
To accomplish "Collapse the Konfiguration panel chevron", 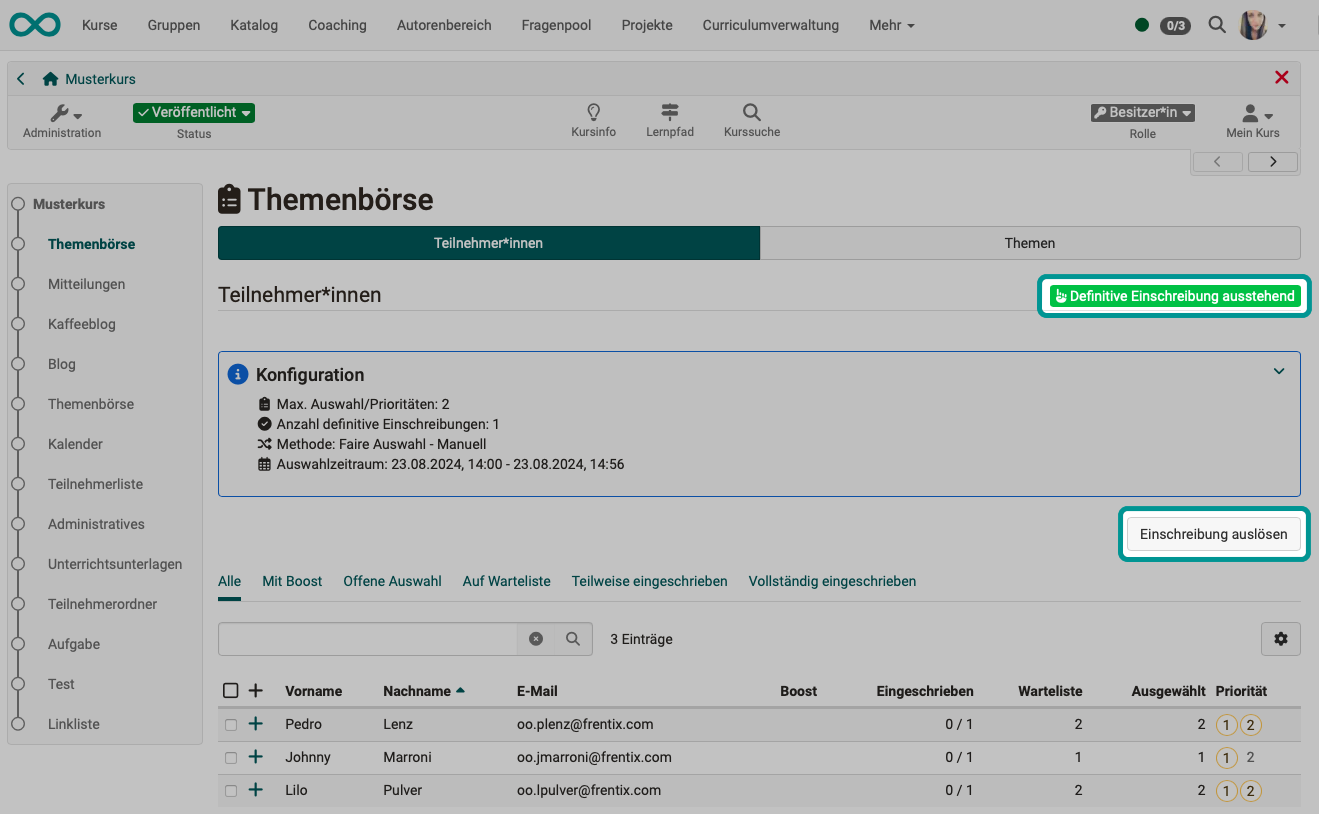I will click(1279, 370).
